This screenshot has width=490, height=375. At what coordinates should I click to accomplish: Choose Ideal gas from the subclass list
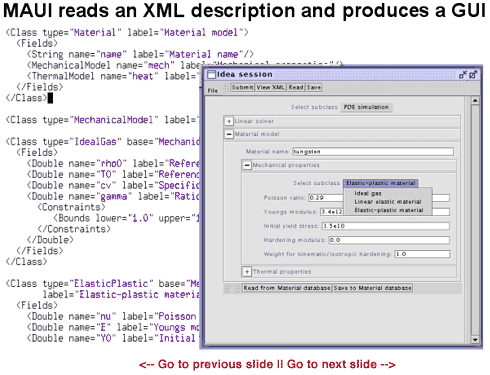pos(368,193)
